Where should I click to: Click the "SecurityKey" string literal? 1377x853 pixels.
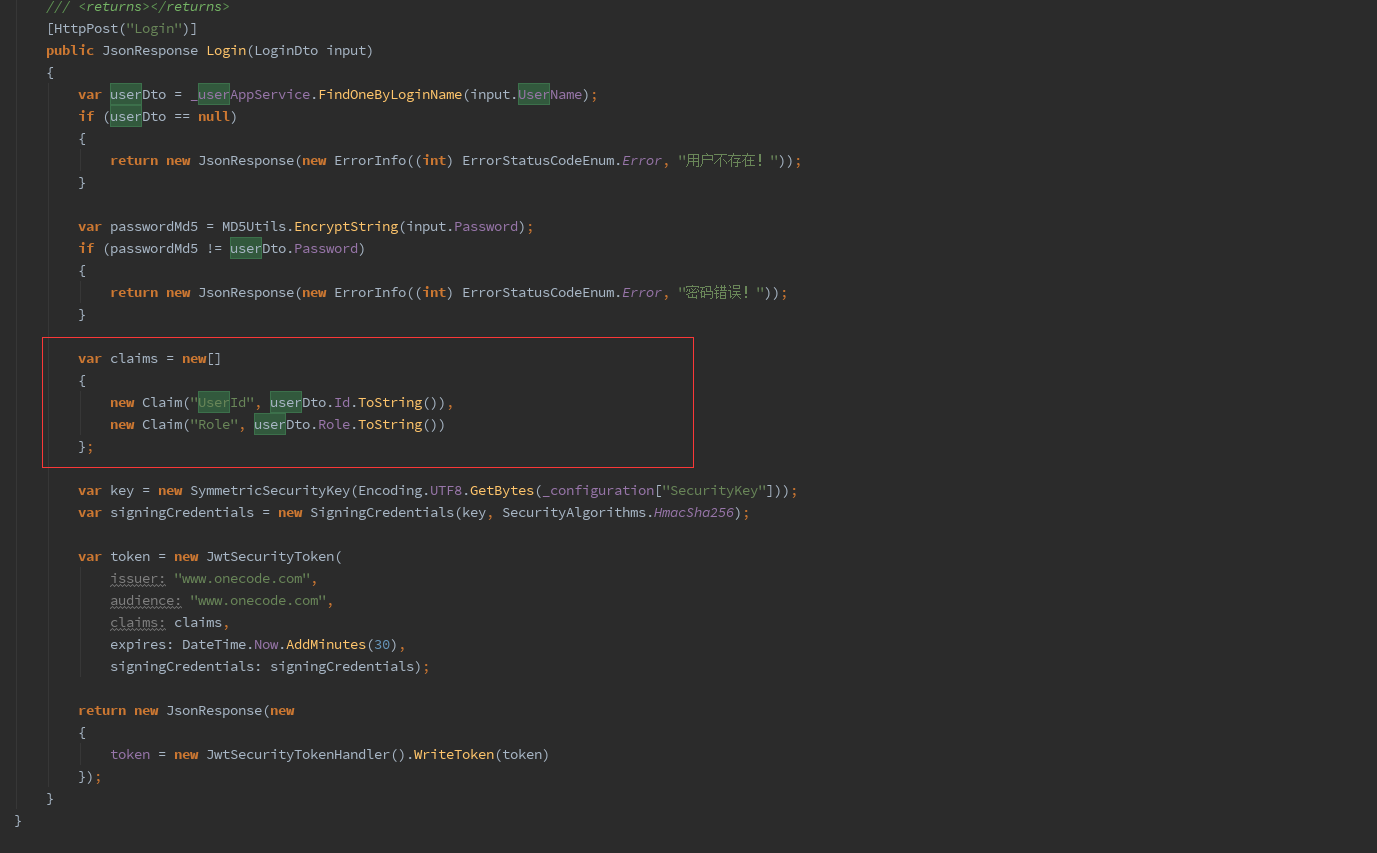pos(714,490)
